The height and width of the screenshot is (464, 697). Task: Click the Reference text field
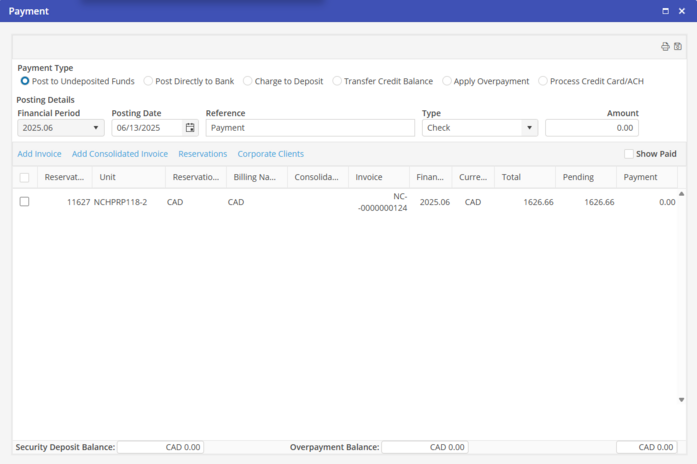[x=310, y=128]
